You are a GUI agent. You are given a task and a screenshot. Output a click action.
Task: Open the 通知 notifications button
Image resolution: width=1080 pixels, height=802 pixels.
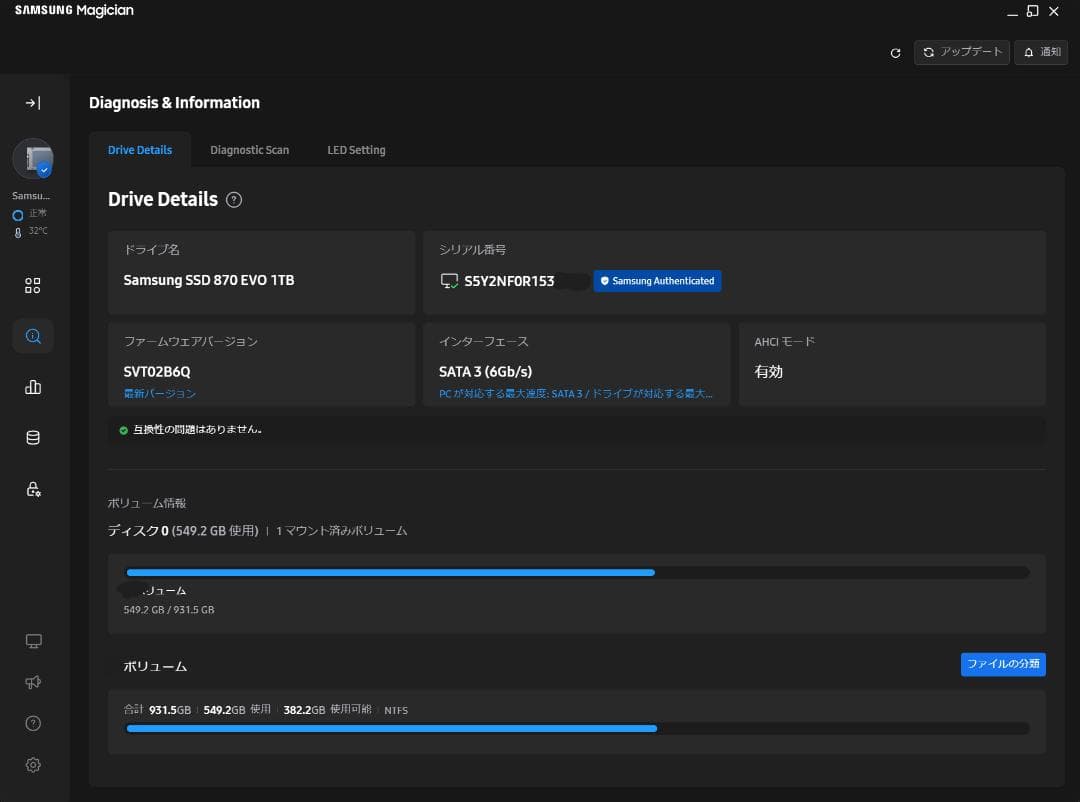tap(1041, 52)
